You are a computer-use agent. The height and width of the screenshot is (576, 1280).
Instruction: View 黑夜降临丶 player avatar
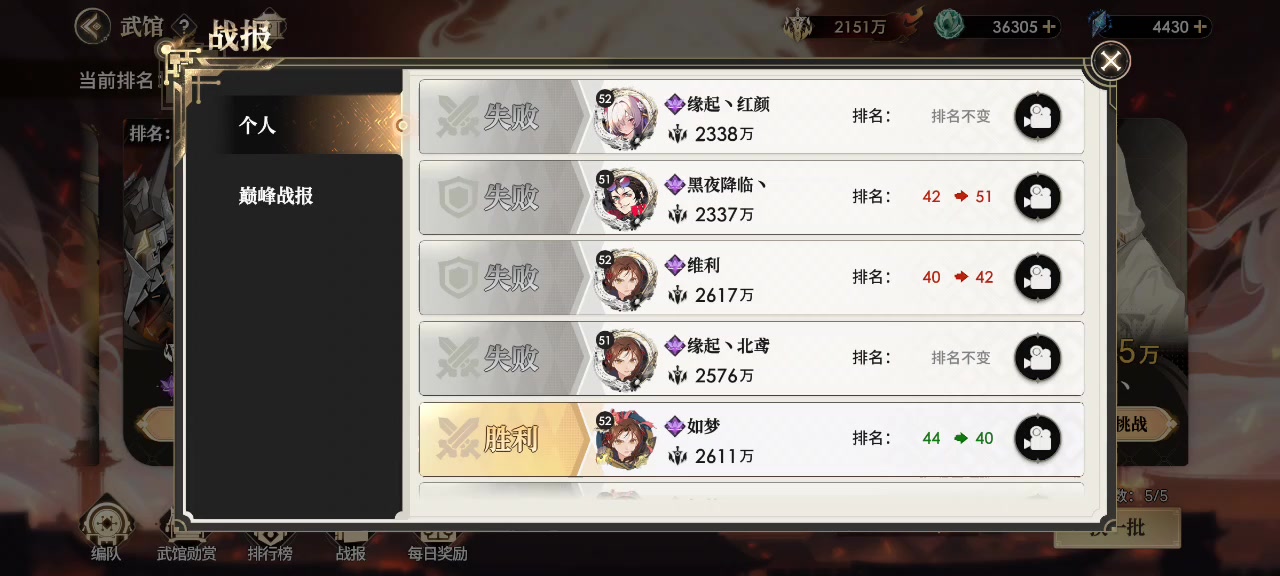click(626, 198)
